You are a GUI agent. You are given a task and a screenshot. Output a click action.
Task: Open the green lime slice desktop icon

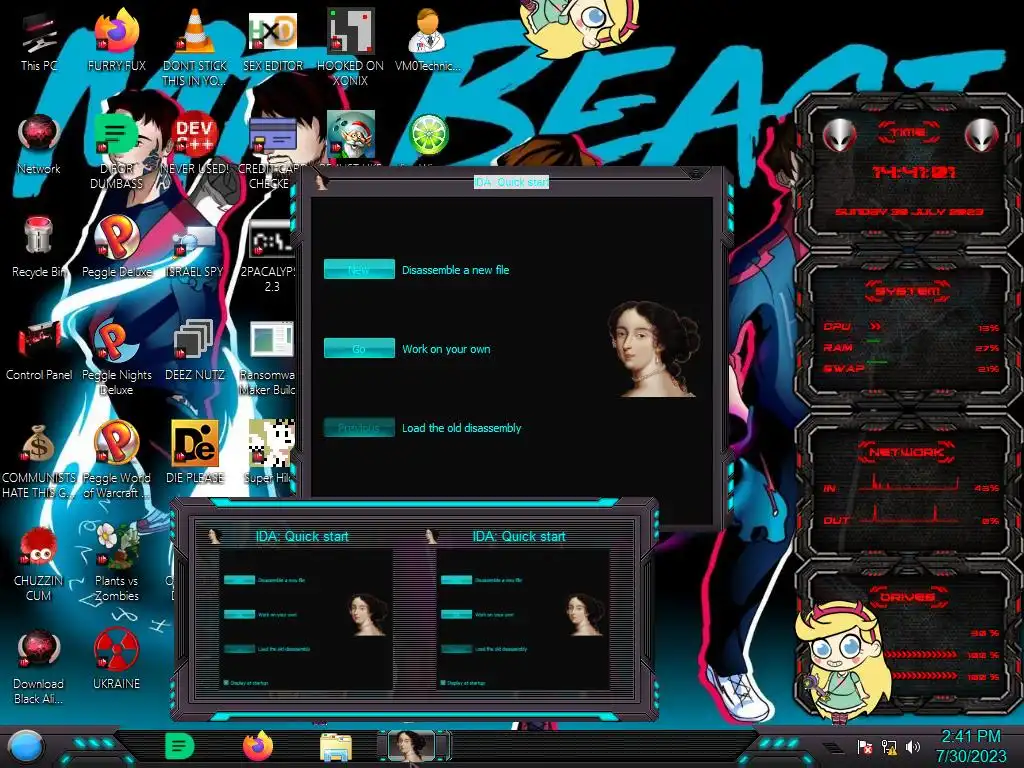tap(428, 135)
